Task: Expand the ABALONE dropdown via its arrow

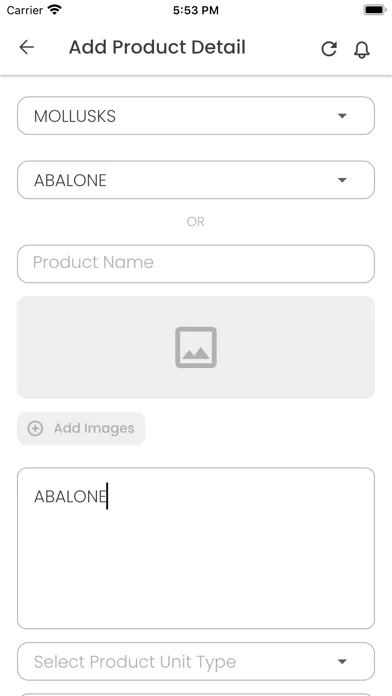Action: [x=342, y=180]
